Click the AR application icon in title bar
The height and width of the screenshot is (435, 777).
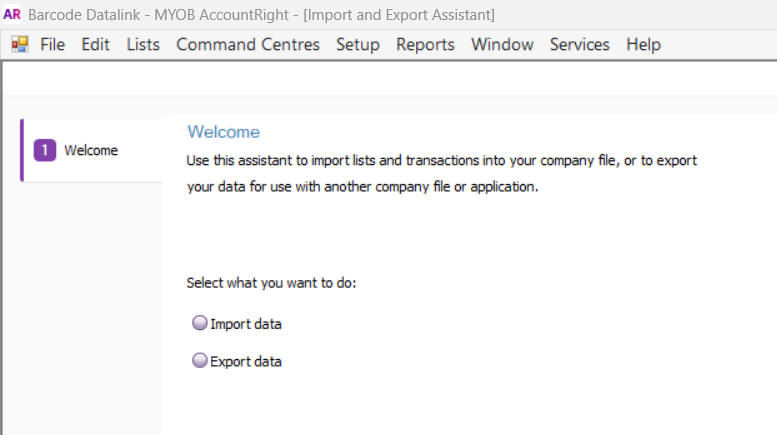(x=12, y=14)
